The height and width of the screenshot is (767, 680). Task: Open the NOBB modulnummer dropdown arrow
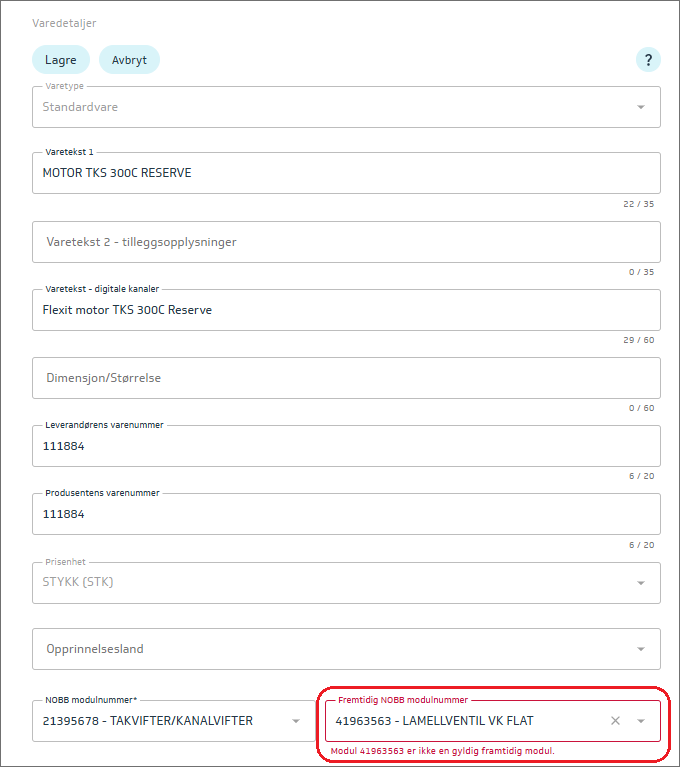pyautogui.click(x=296, y=721)
